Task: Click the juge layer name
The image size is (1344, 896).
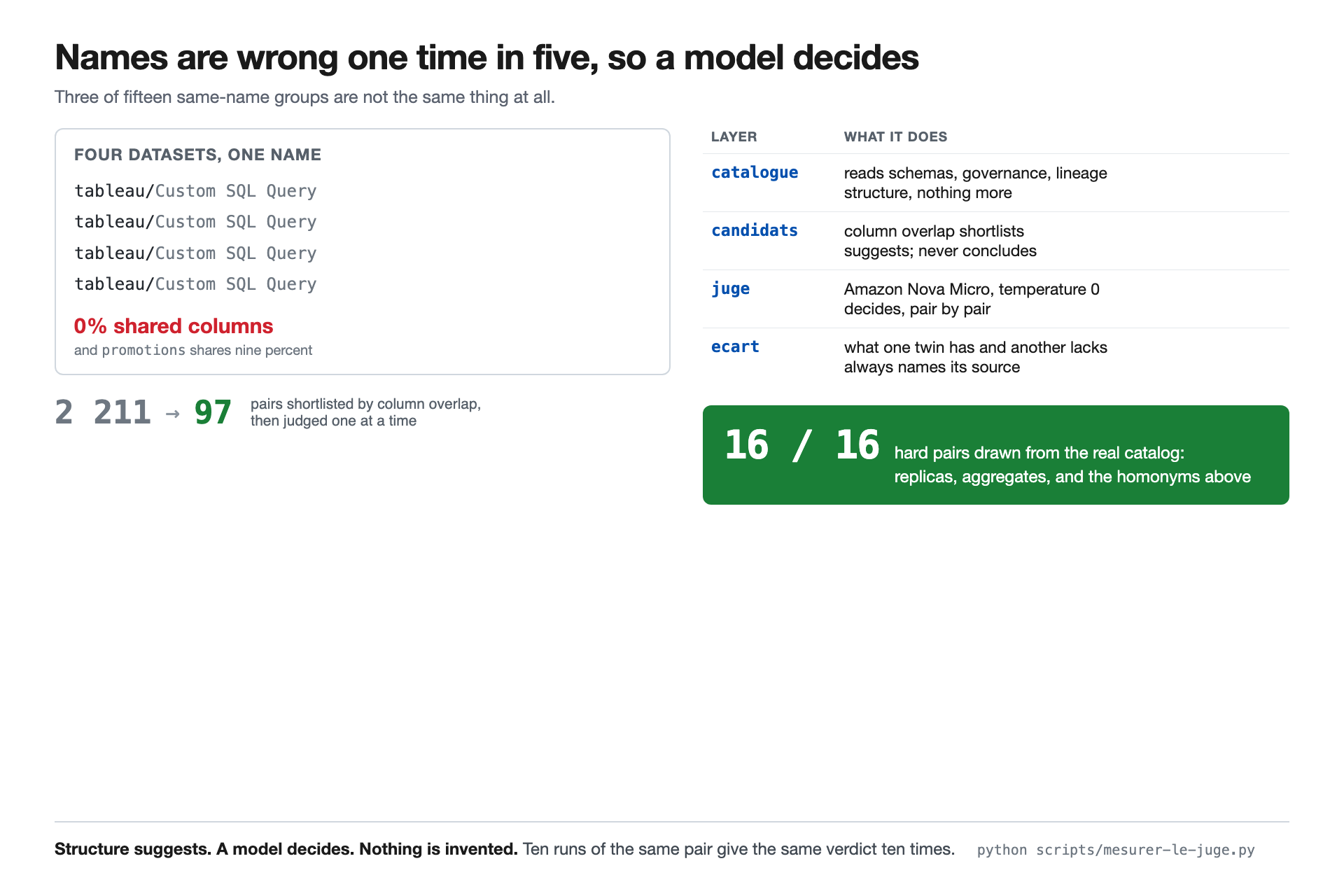Action: [x=730, y=289]
